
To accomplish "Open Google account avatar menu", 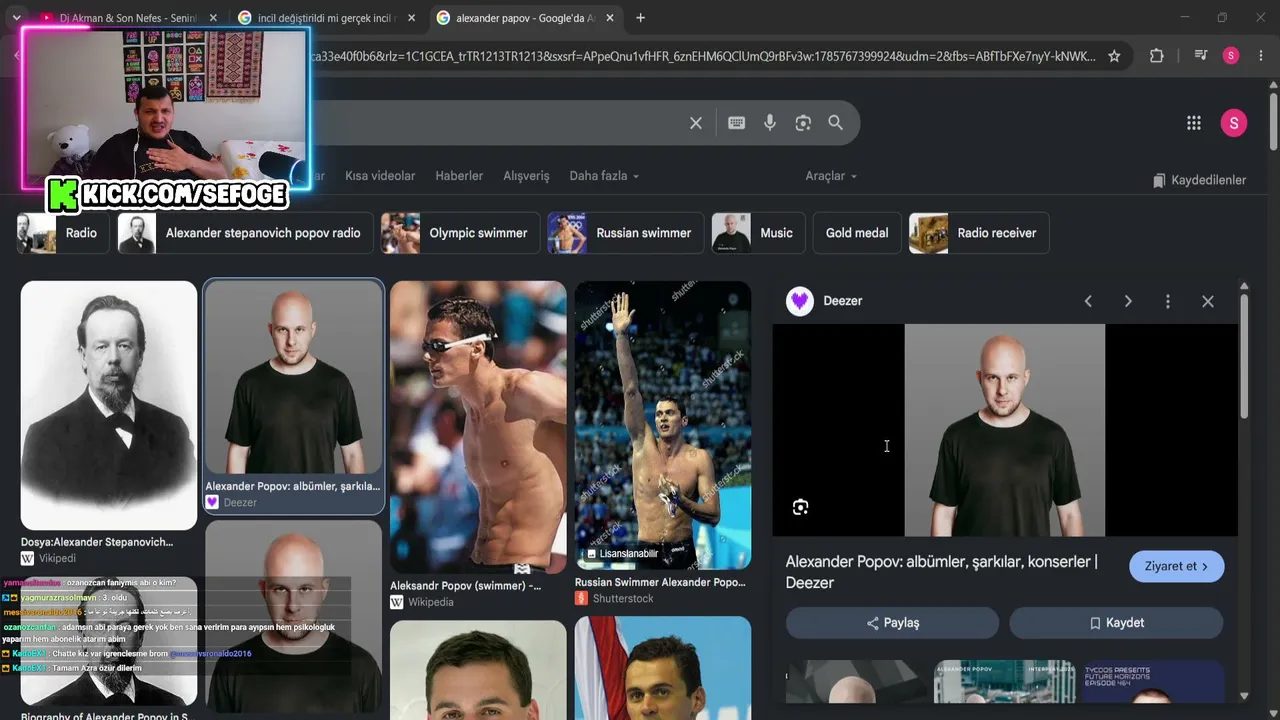I will tap(1234, 123).
